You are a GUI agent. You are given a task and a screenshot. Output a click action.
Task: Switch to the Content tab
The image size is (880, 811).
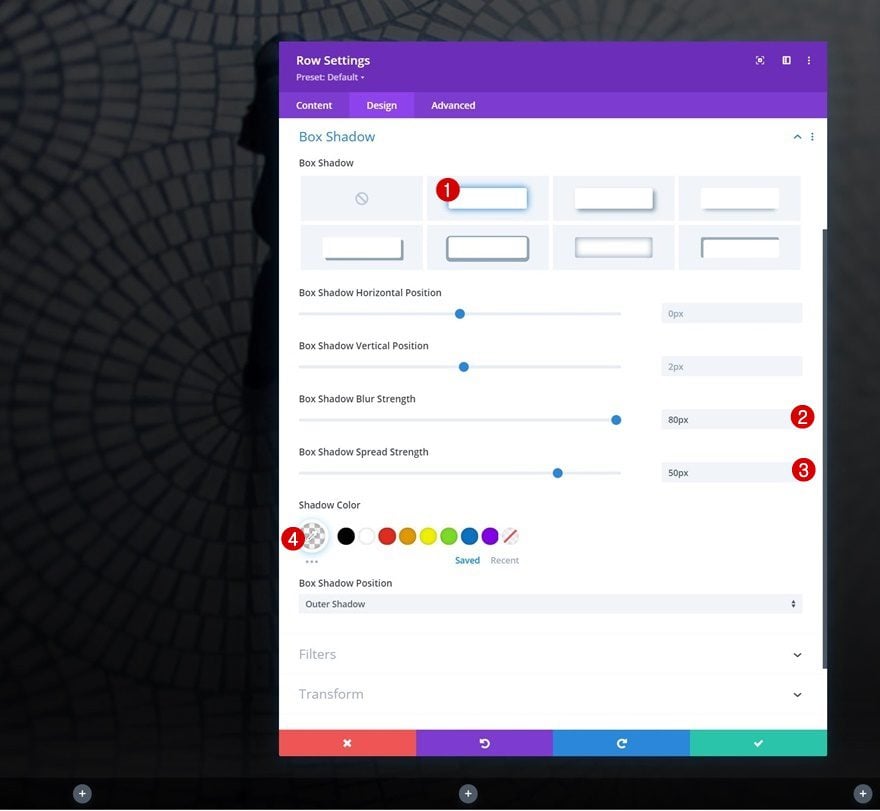click(x=314, y=106)
